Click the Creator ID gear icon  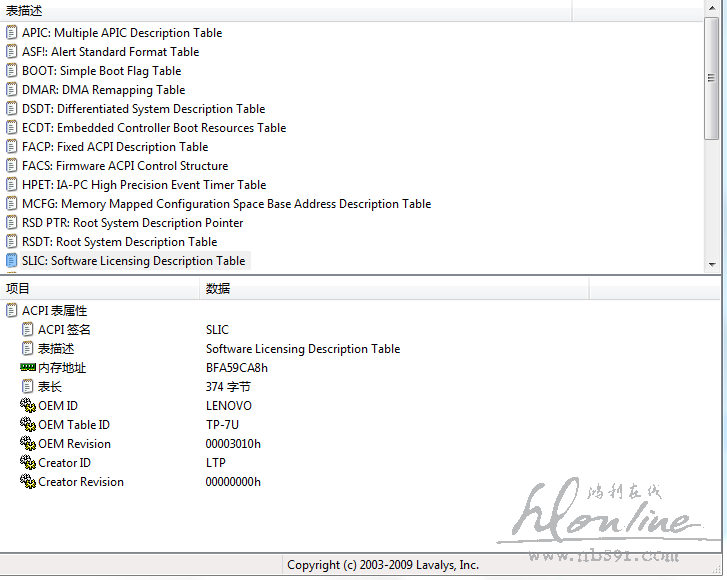28,463
